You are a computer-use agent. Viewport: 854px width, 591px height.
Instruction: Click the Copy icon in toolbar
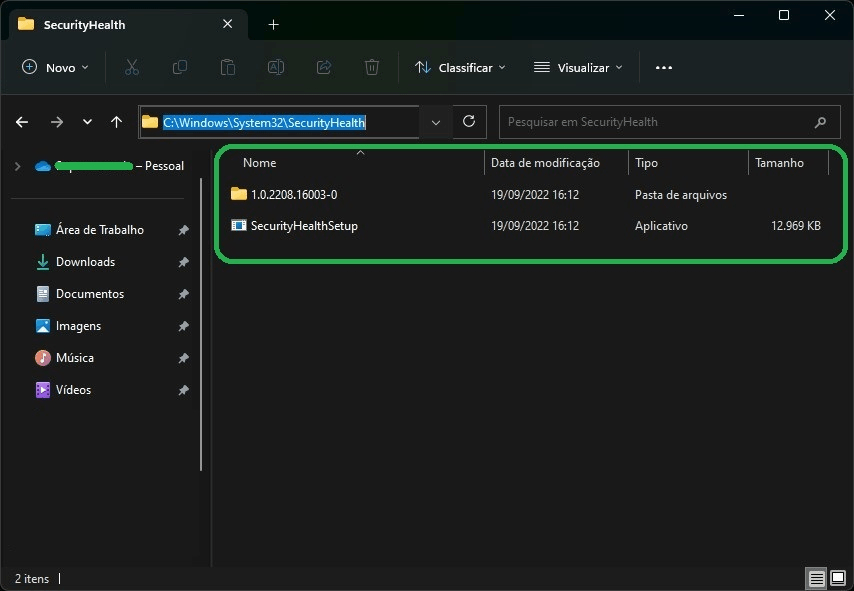[180, 68]
